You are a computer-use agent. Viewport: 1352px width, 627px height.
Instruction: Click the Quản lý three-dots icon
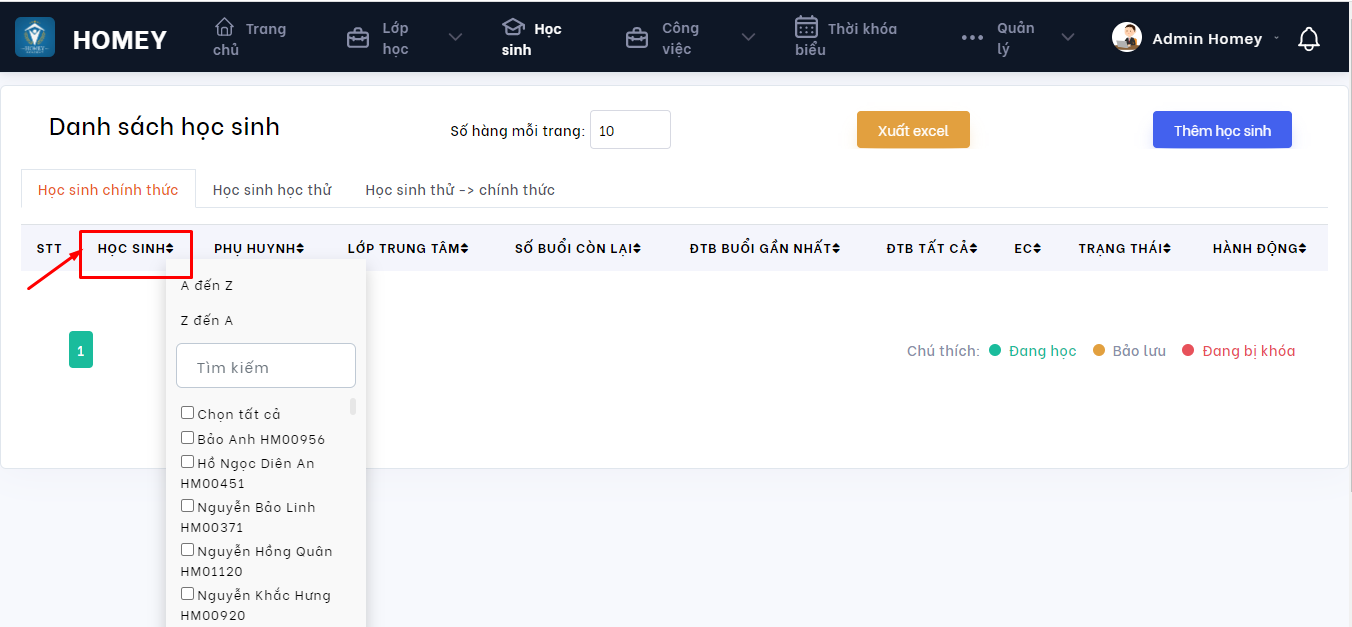coord(972,38)
